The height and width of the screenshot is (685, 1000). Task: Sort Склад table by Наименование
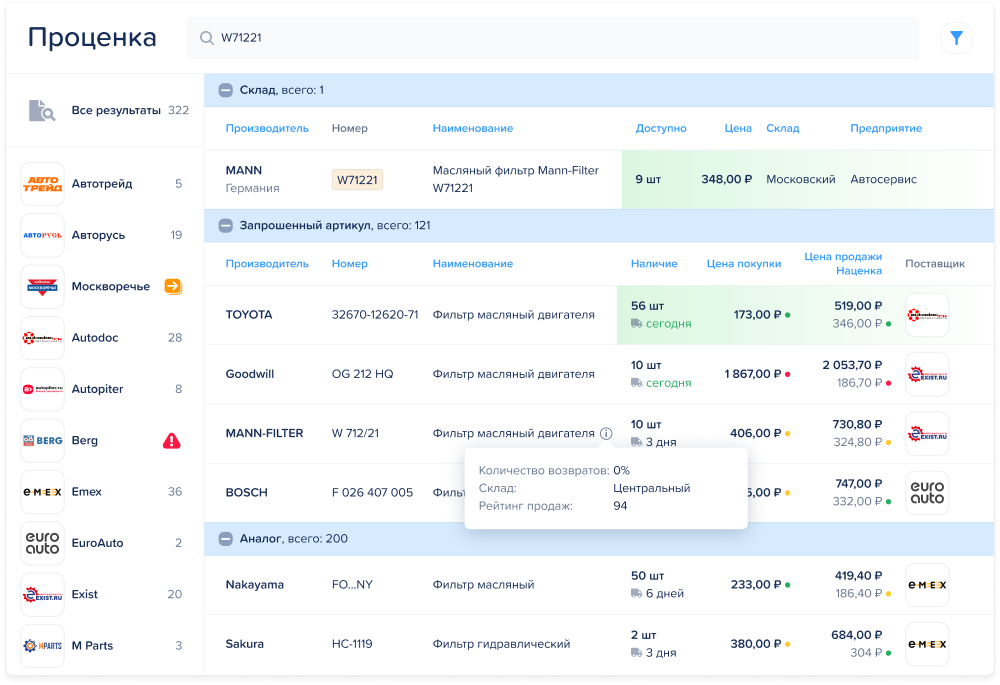473,128
